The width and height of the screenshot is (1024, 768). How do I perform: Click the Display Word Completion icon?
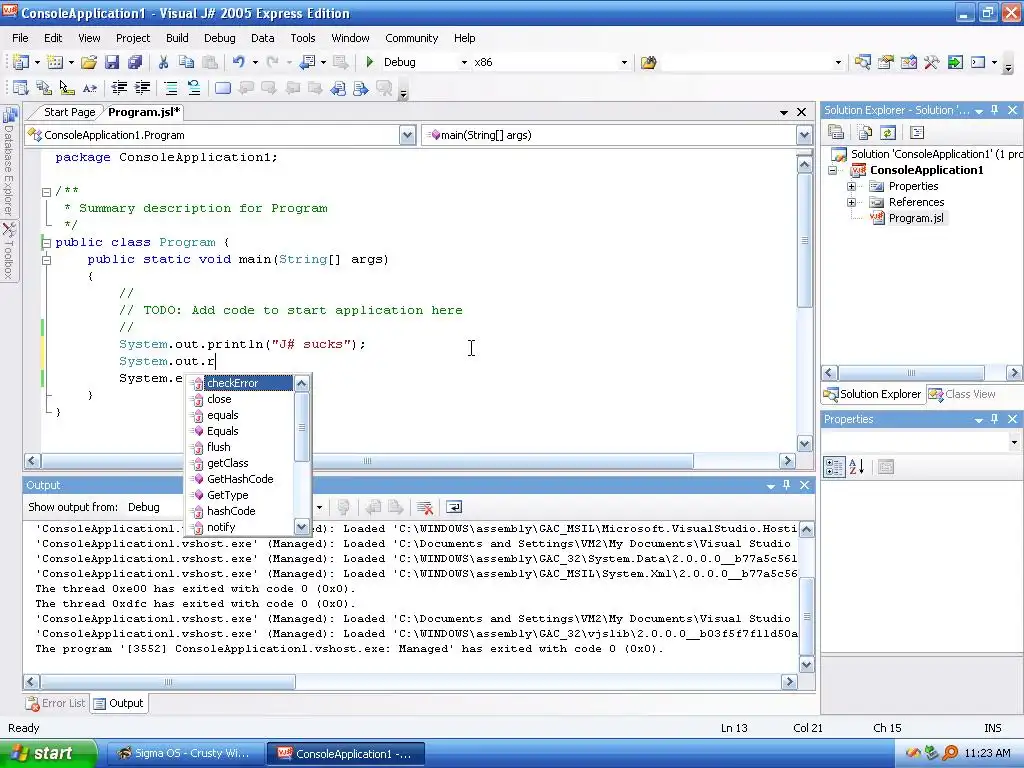pyautogui.click(x=89, y=88)
